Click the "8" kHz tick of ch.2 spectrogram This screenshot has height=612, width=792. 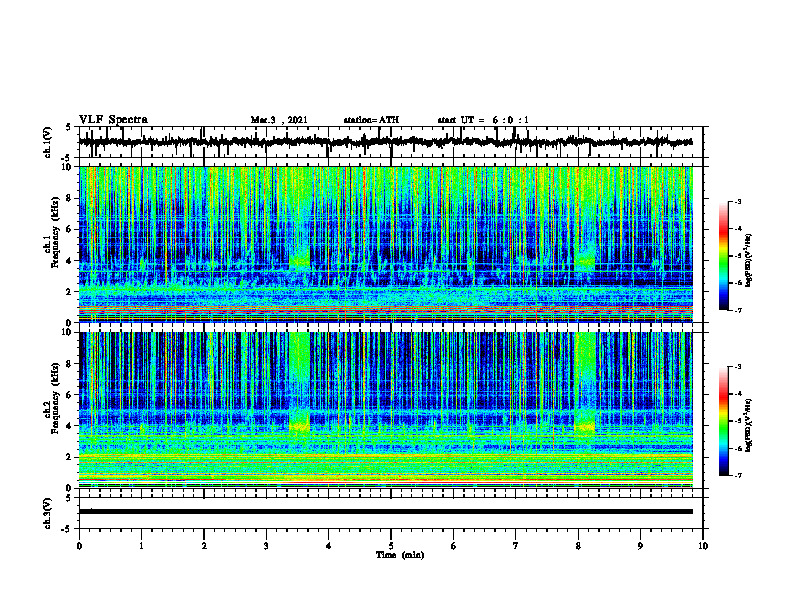(x=70, y=364)
